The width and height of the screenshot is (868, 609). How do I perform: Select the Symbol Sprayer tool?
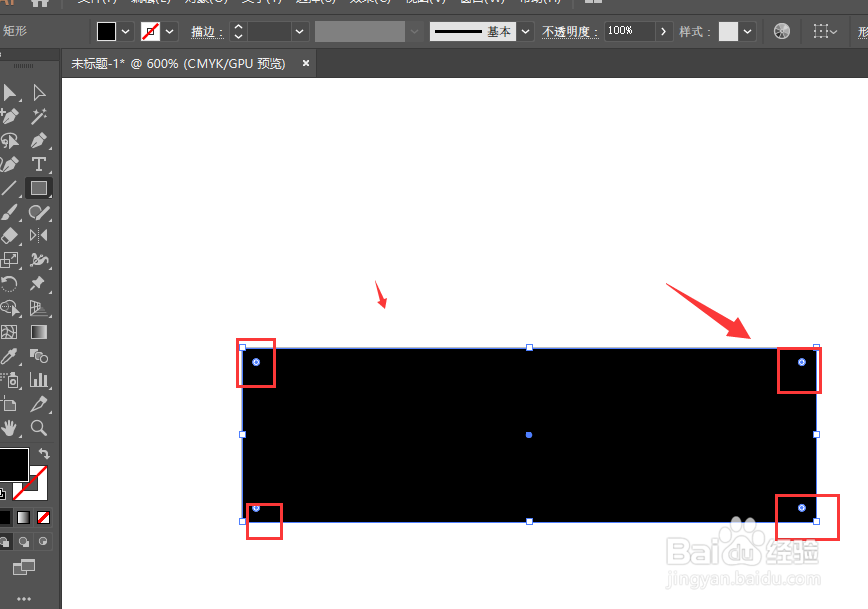point(10,380)
